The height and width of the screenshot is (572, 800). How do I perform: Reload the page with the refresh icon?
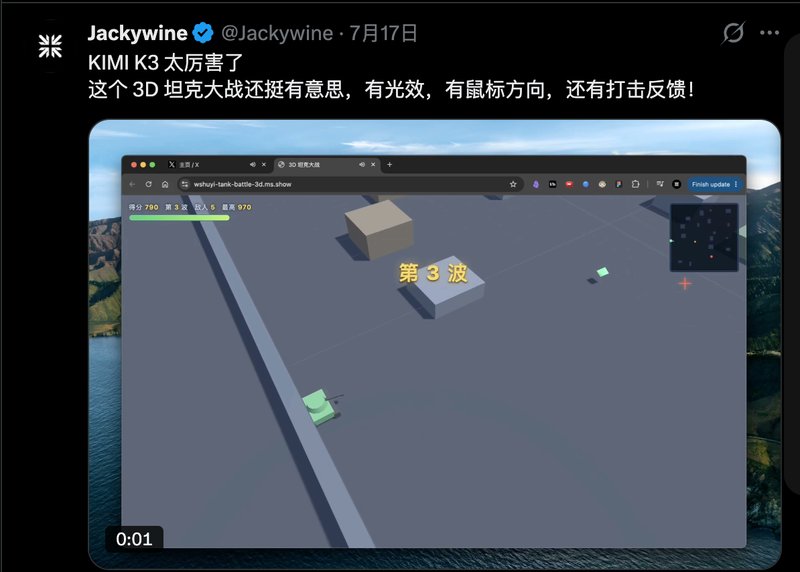click(x=148, y=184)
